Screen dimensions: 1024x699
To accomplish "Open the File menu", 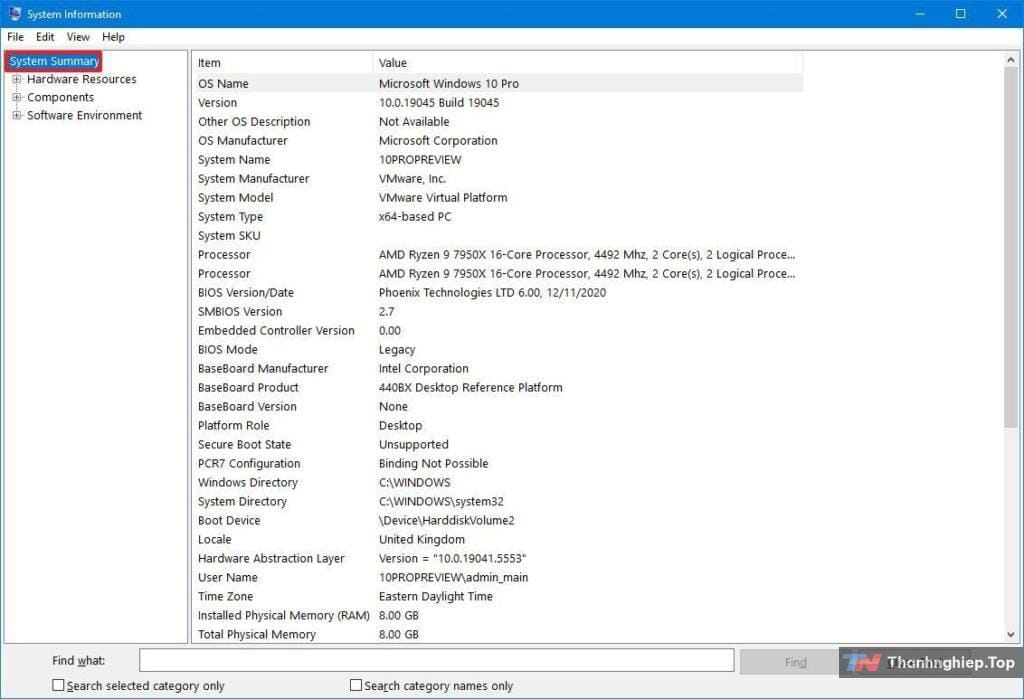I will tap(15, 37).
